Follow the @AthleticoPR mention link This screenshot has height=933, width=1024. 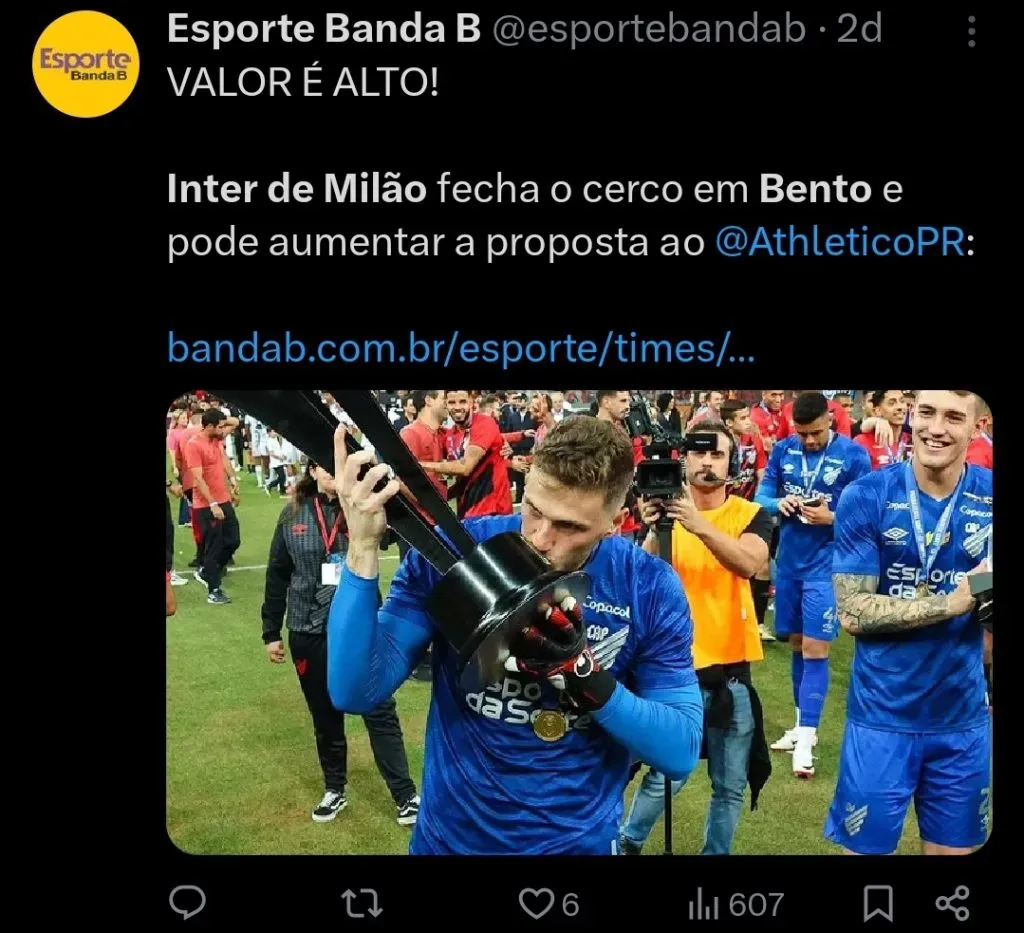(840, 242)
